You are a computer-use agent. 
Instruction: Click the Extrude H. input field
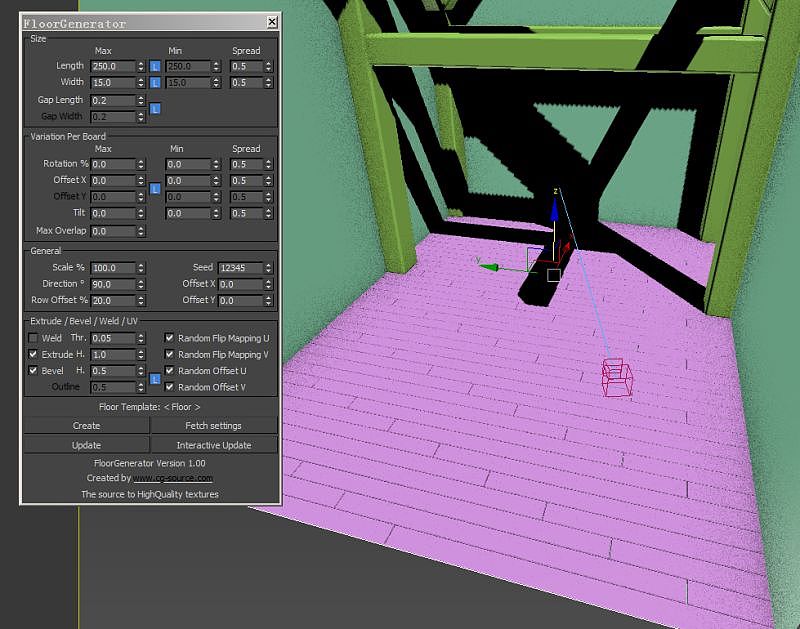113,355
